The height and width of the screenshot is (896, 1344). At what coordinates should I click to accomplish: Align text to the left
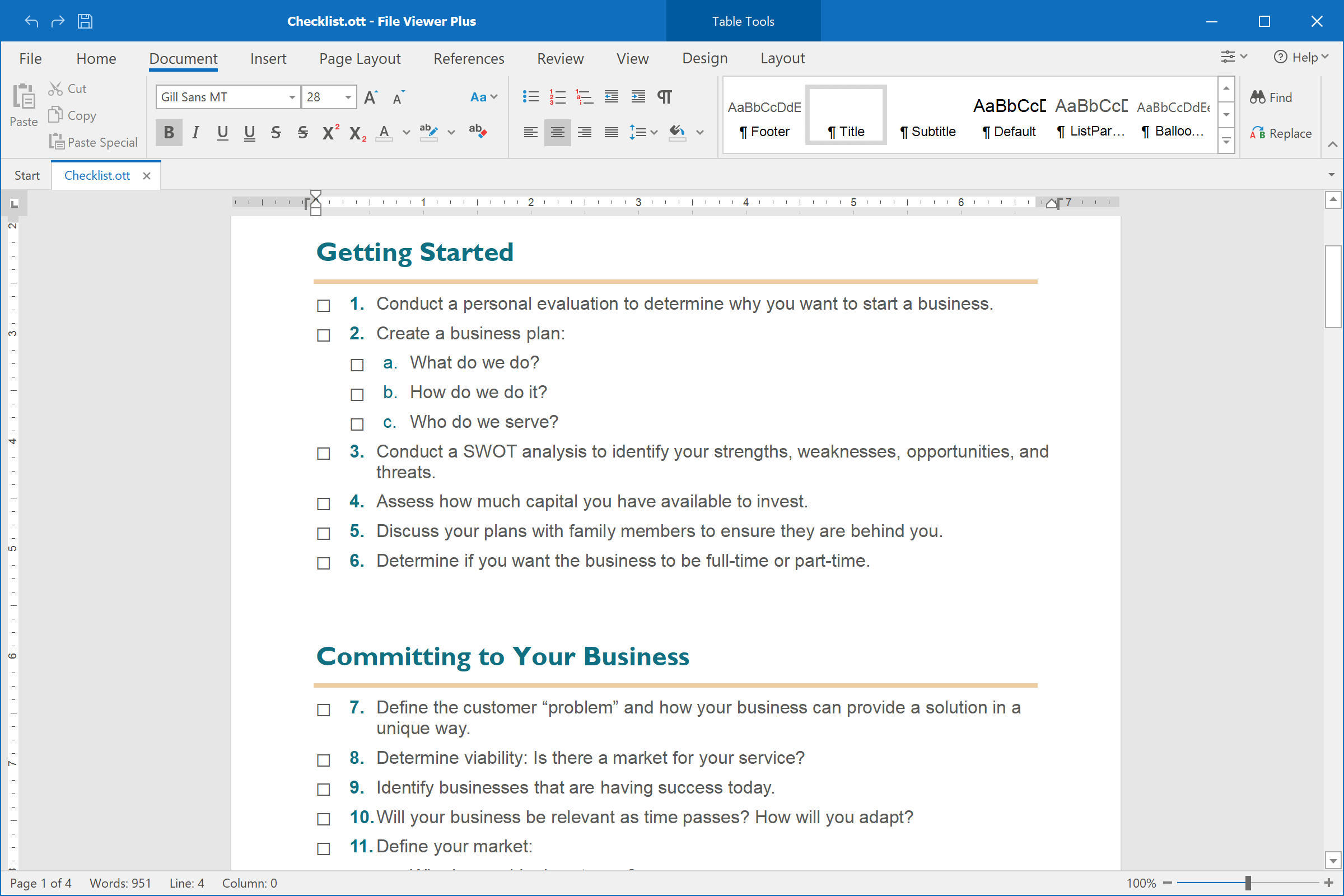coord(530,133)
